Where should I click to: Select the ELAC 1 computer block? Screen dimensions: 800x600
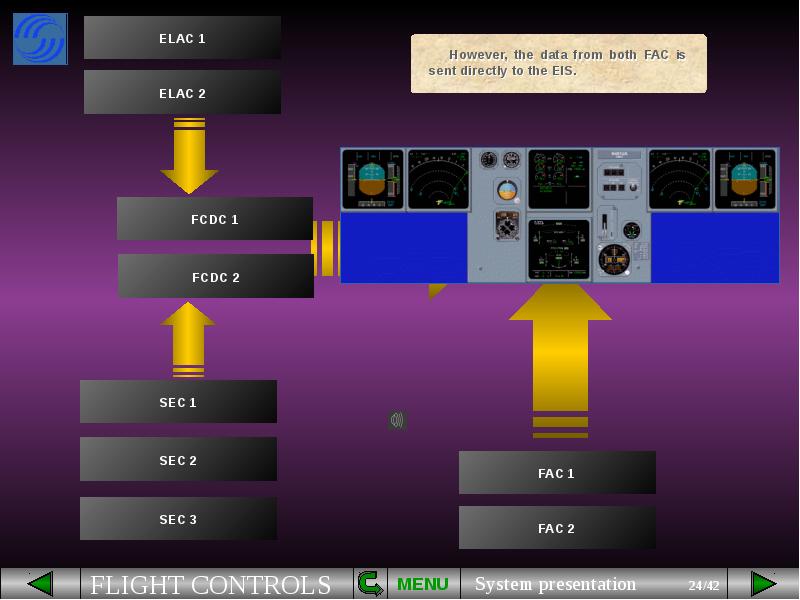[182, 38]
